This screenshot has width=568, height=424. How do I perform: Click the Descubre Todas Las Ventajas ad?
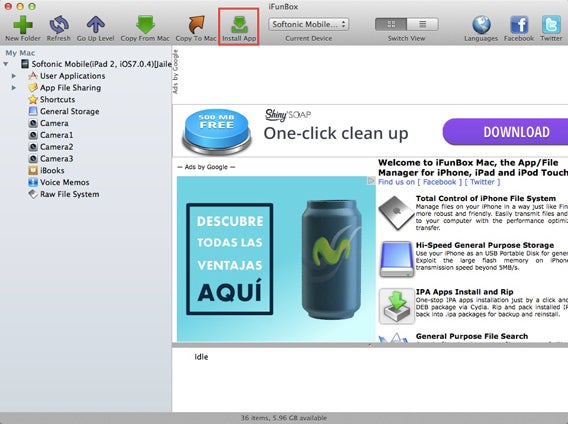pyautogui.click(x=276, y=259)
